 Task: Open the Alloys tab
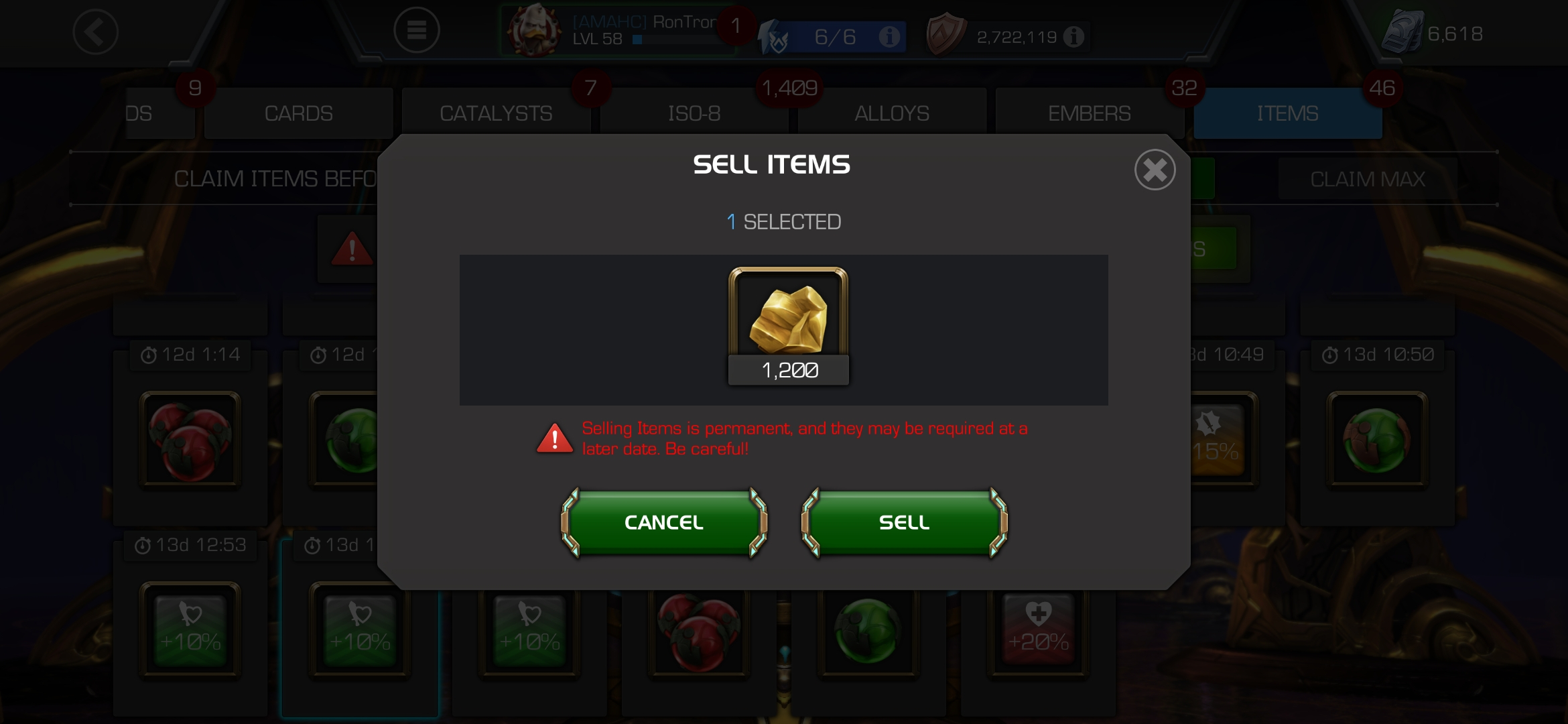pos(892,113)
